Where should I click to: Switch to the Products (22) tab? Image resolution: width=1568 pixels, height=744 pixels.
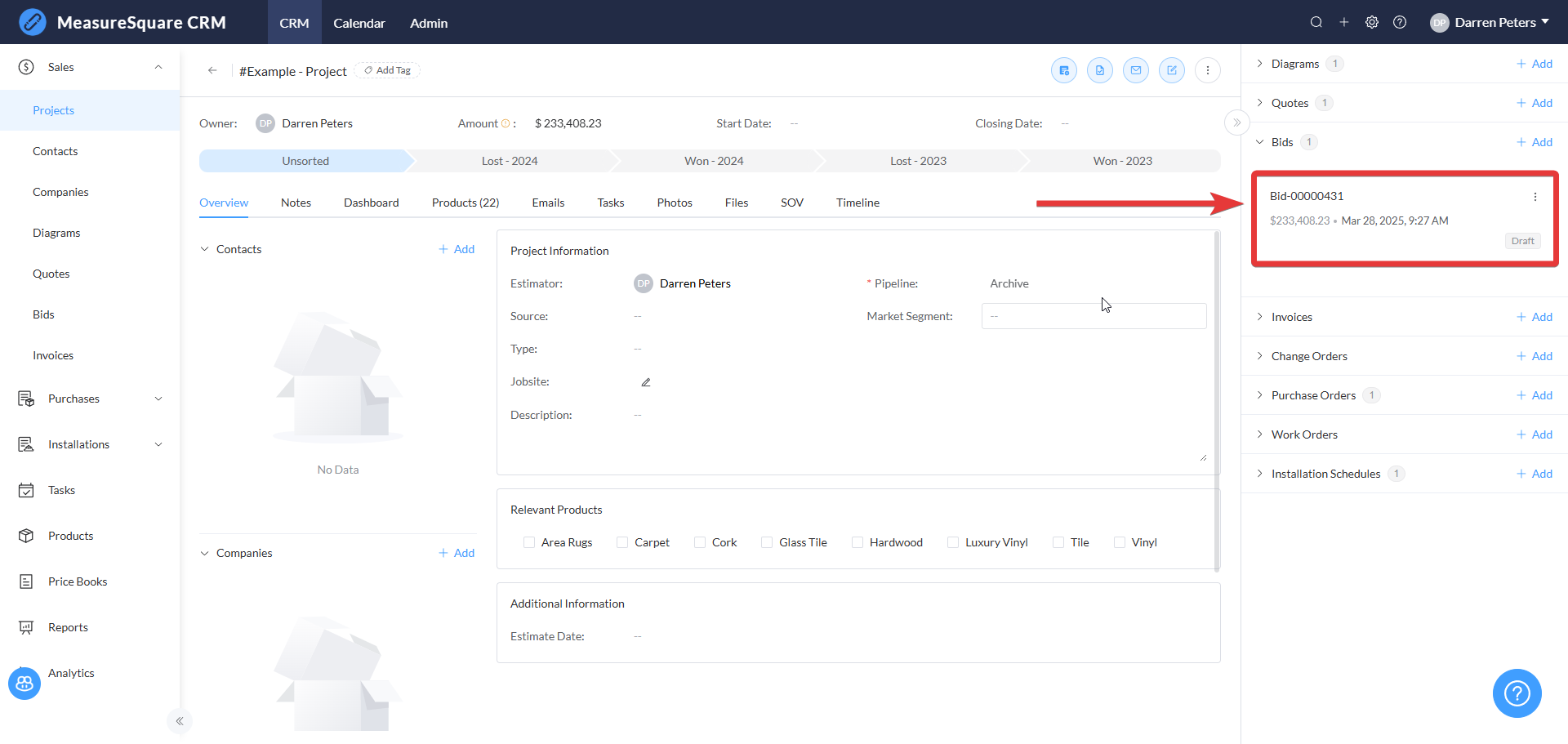point(465,203)
